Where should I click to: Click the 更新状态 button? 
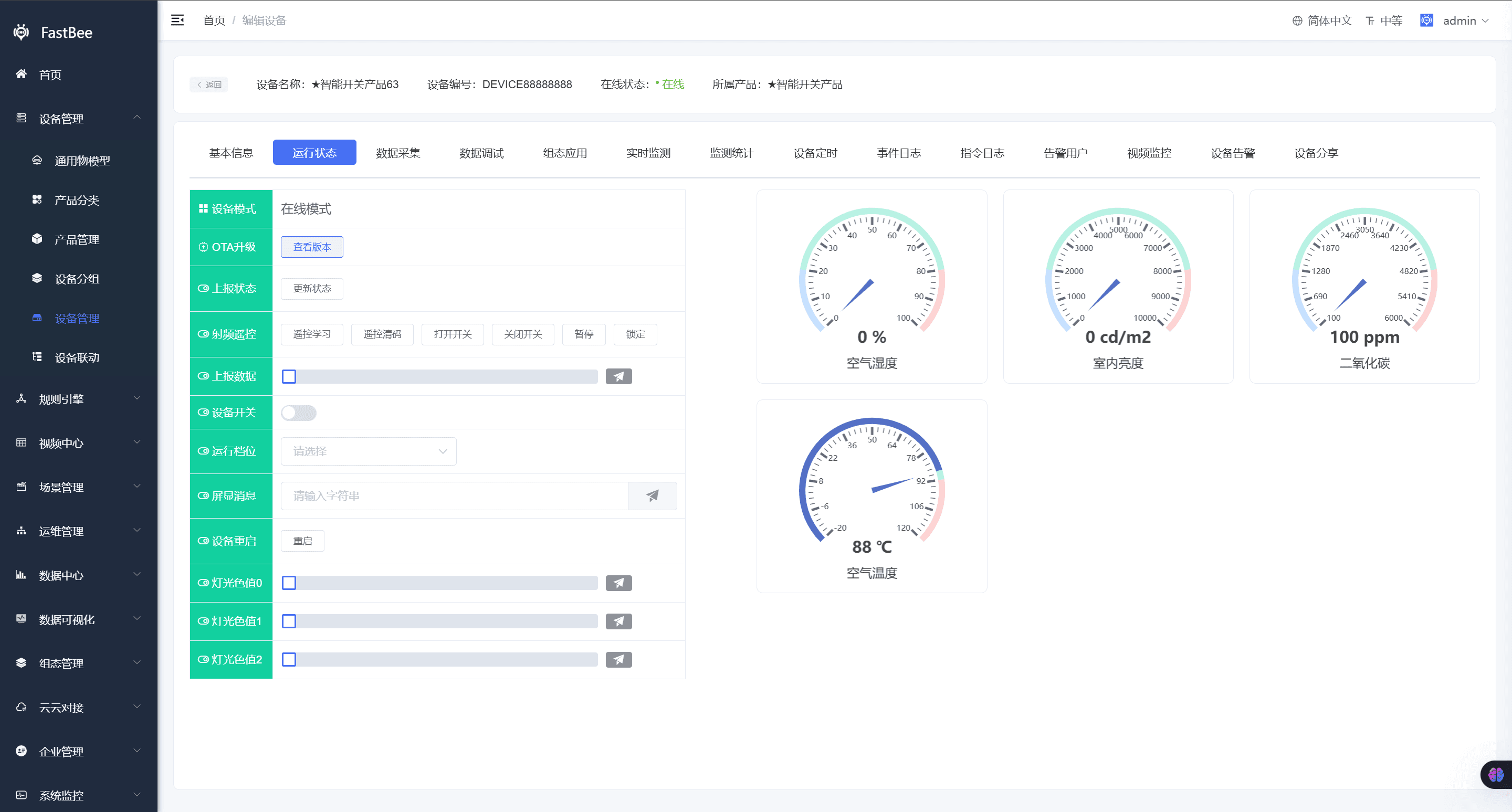point(312,288)
